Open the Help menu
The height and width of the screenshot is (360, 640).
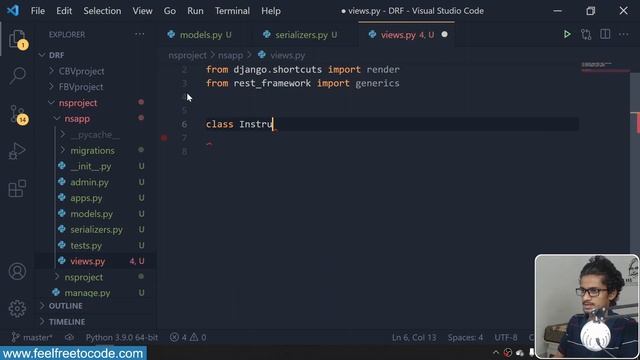point(271,11)
